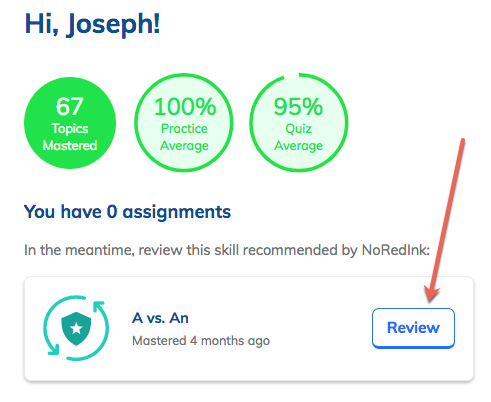Click the Review button
Viewport: 491px width, 402px height.
413,328
